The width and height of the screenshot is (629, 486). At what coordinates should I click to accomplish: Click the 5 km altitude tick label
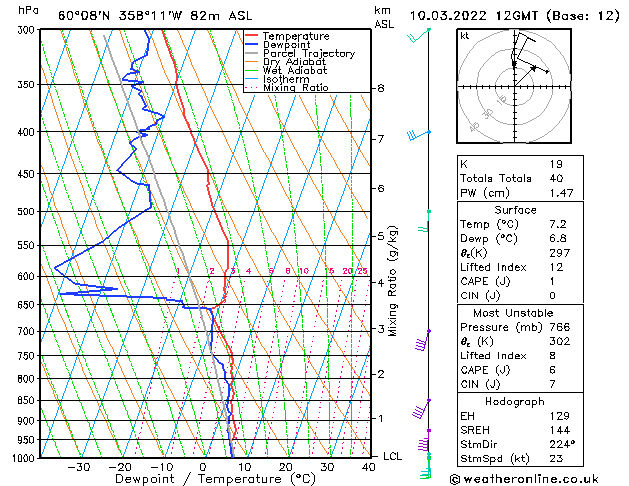tap(381, 236)
